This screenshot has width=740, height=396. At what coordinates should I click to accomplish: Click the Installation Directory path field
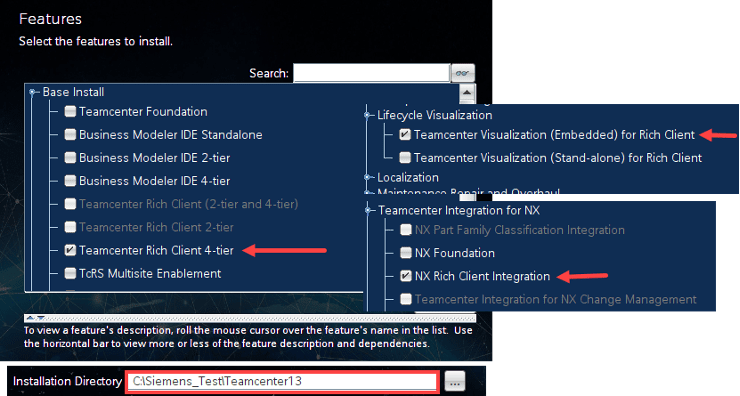[x=282, y=381]
